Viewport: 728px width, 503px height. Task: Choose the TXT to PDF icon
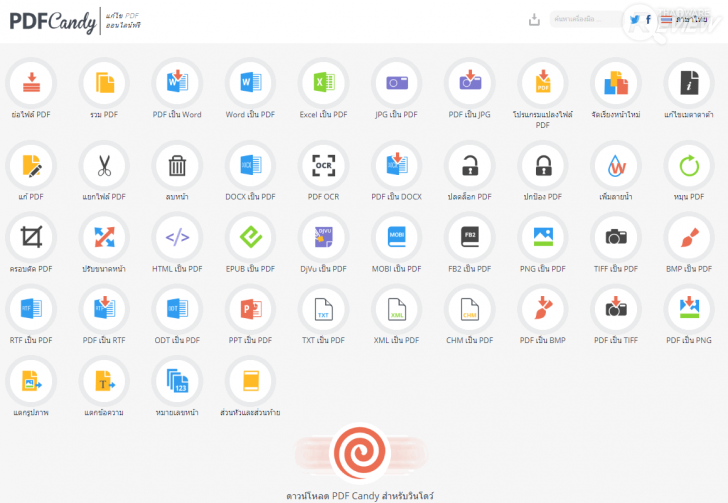tap(324, 309)
